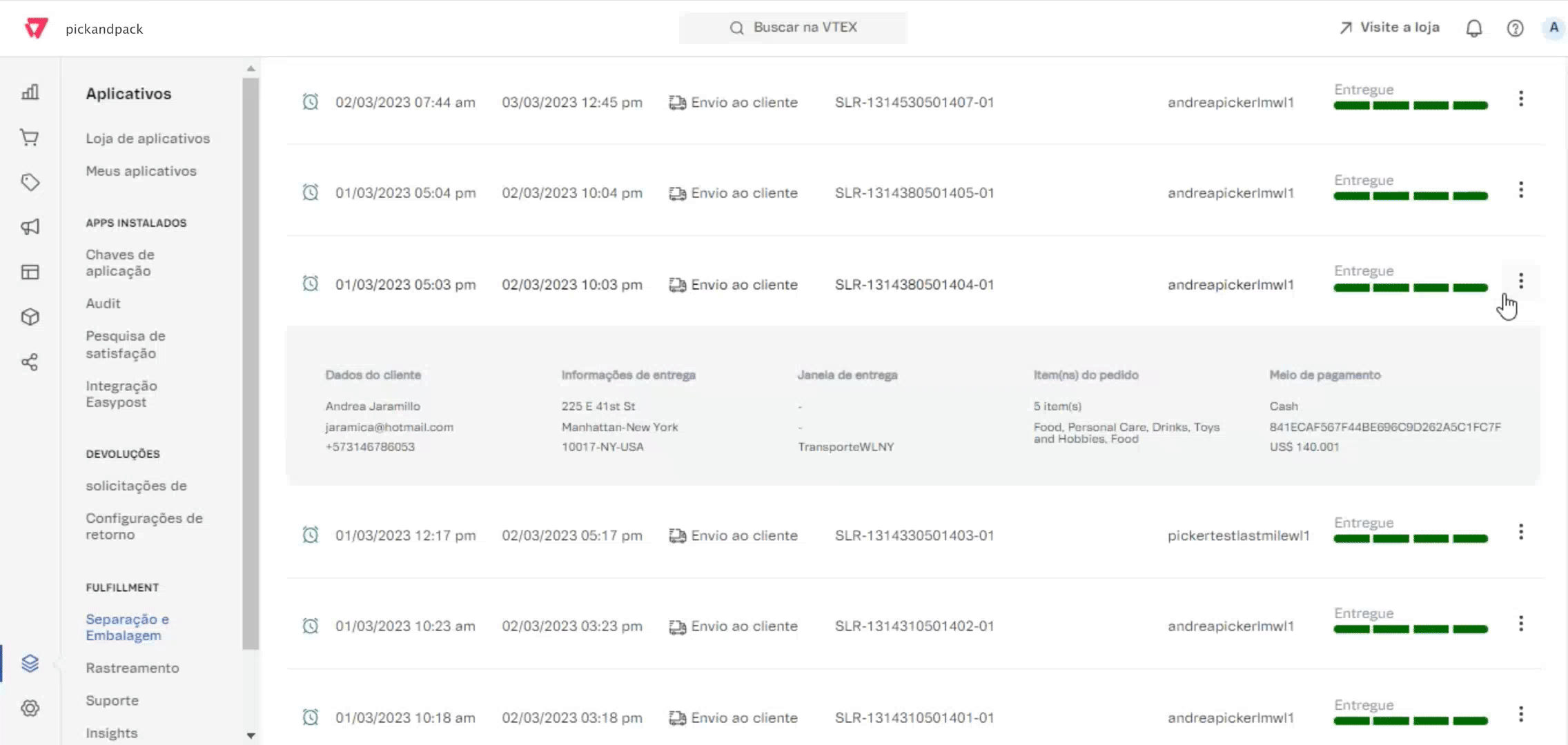
Task: Open the box shipping sidebar icon
Action: 30,317
